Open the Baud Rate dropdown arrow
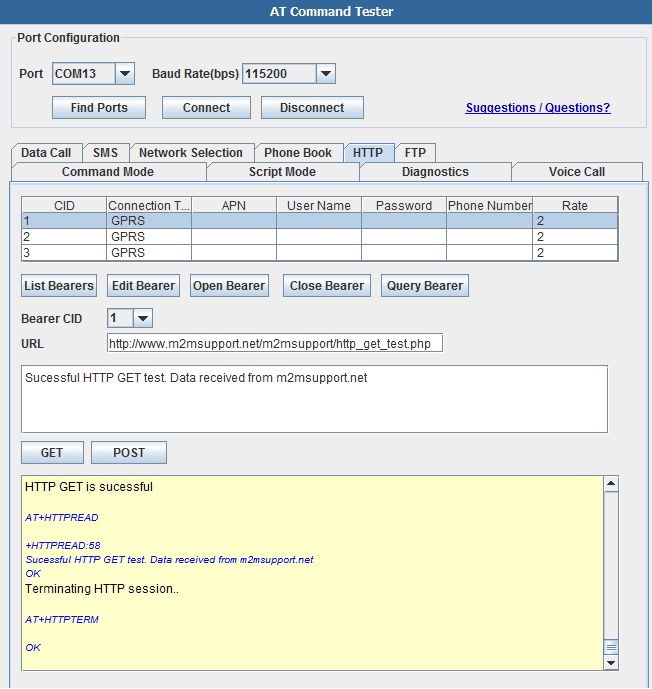 (x=326, y=73)
